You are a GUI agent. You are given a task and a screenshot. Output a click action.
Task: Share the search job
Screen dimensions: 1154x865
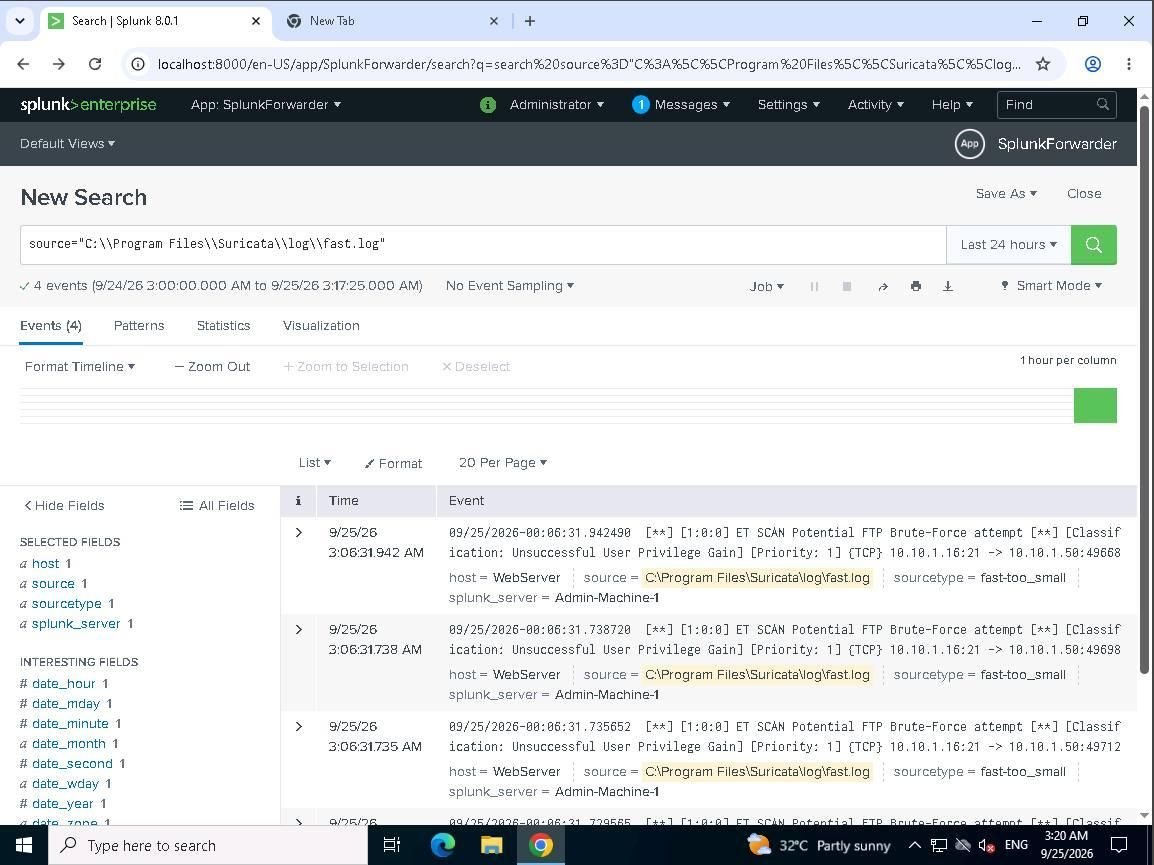click(x=882, y=286)
